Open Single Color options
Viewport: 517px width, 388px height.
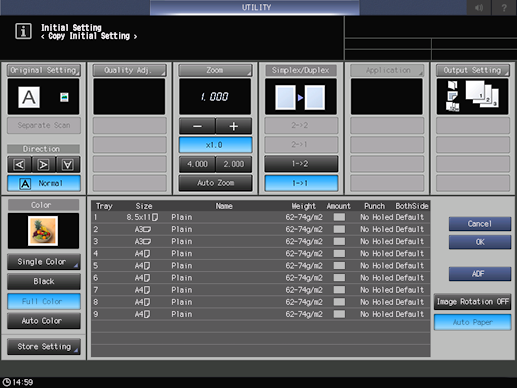click(44, 262)
